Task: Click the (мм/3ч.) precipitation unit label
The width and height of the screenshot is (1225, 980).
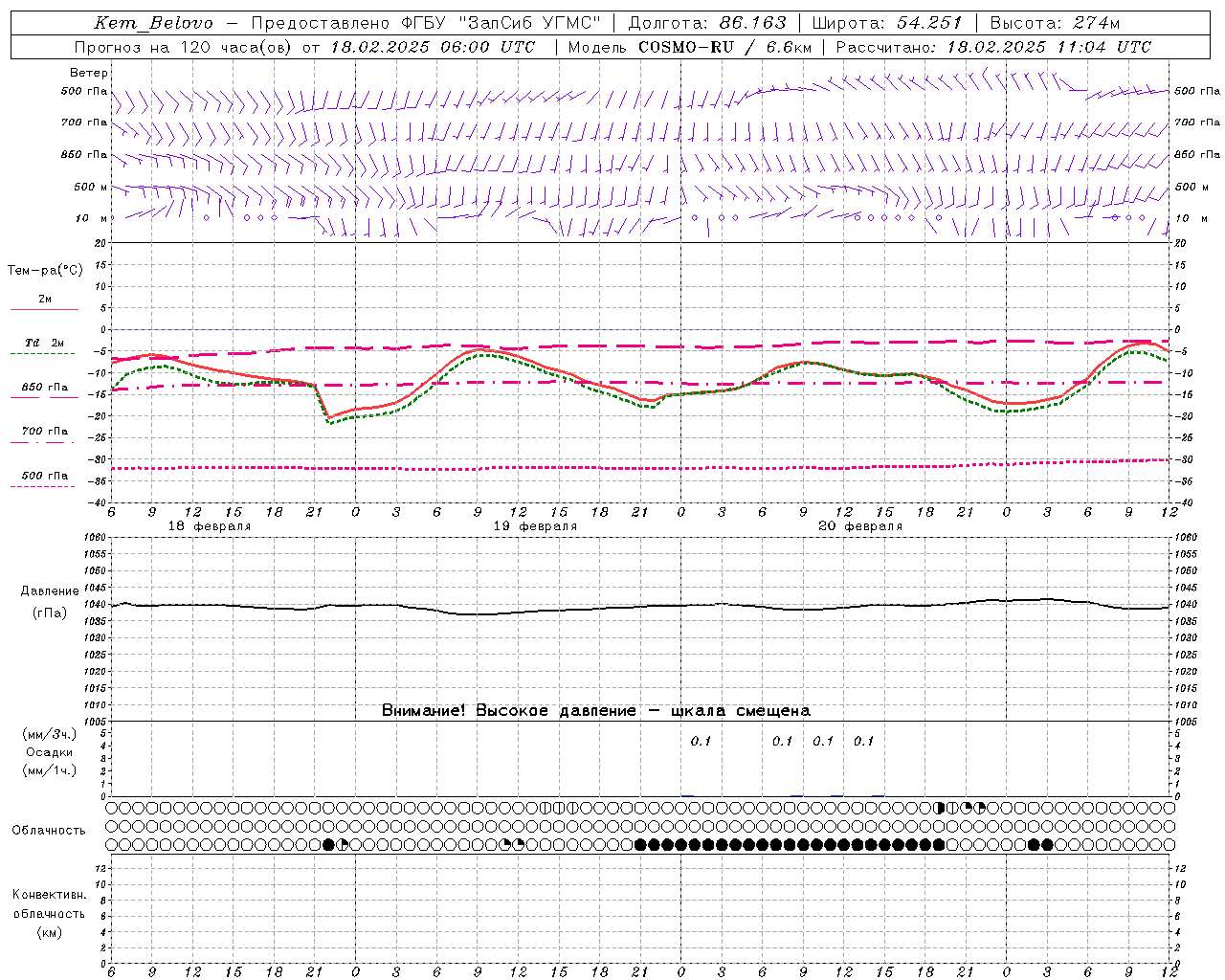Action: click(50, 735)
